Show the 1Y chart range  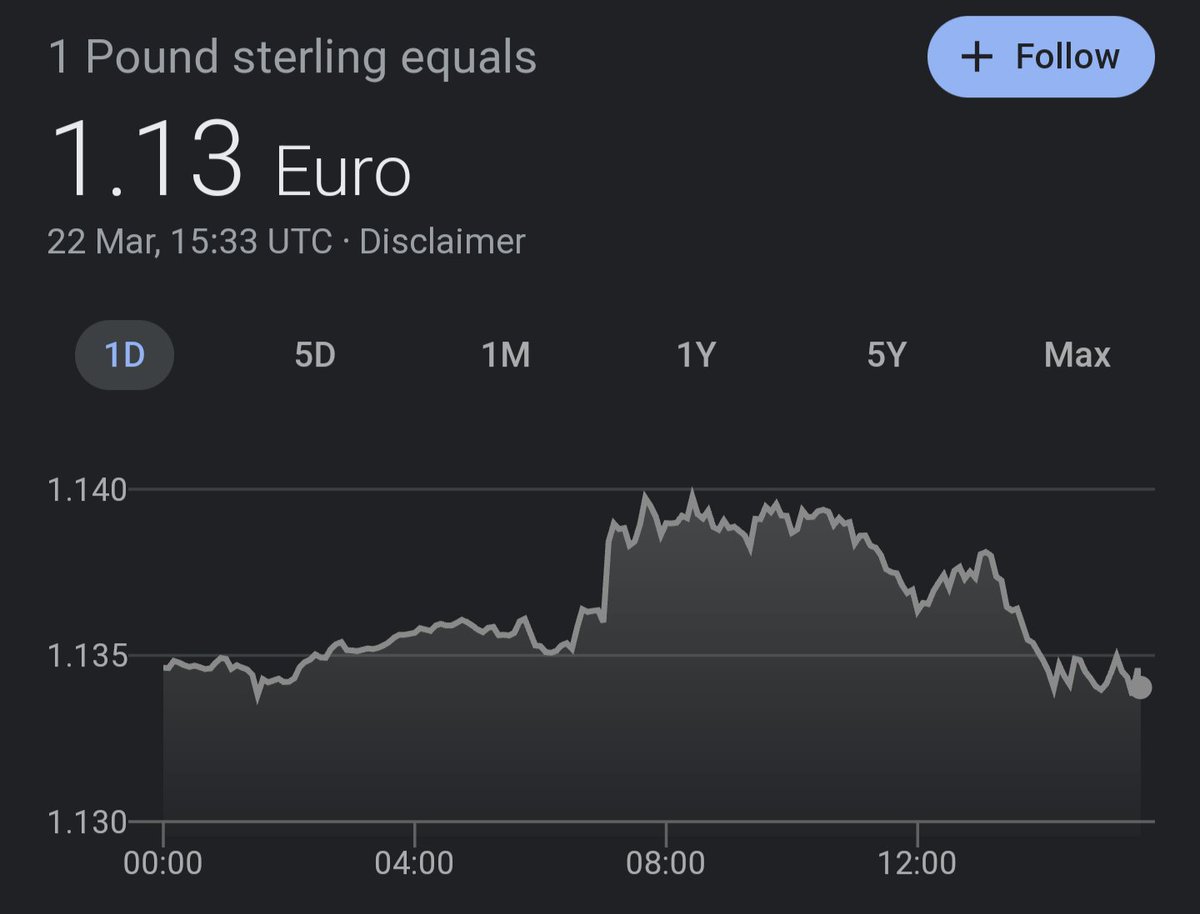pyautogui.click(x=696, y=355)
